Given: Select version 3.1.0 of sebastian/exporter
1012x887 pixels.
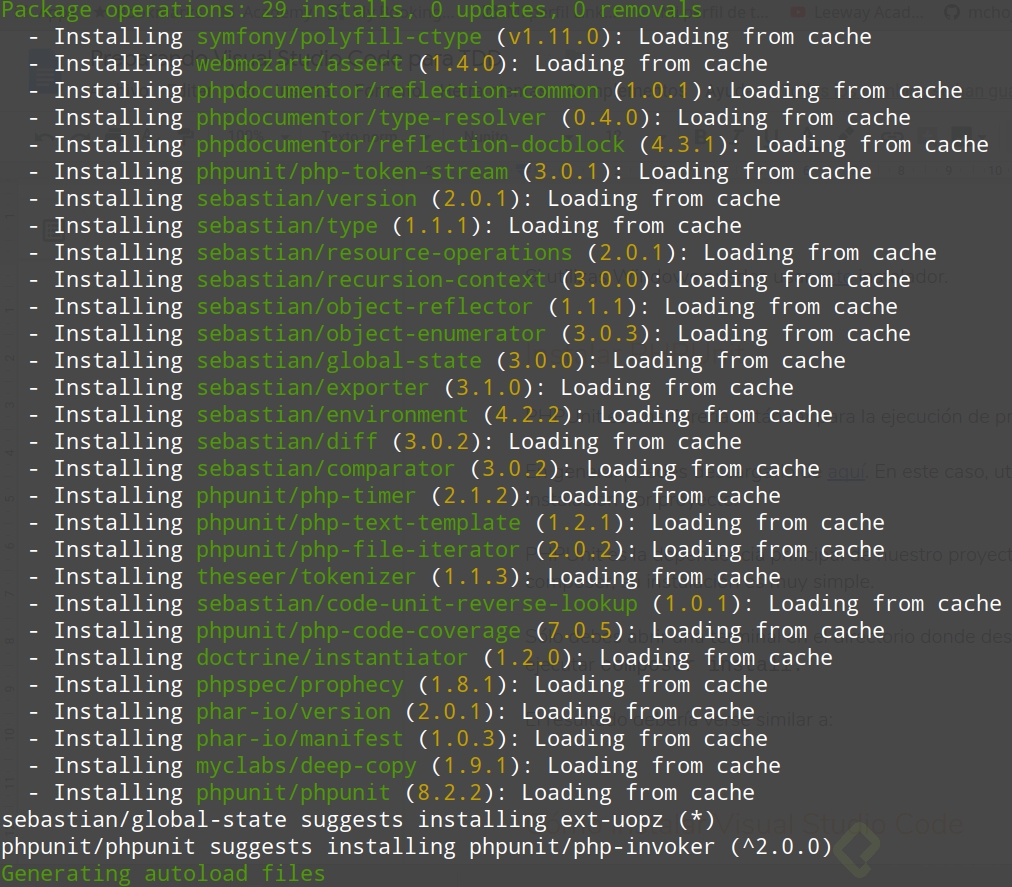Looking at the screenshot, I should coord(489,388).
